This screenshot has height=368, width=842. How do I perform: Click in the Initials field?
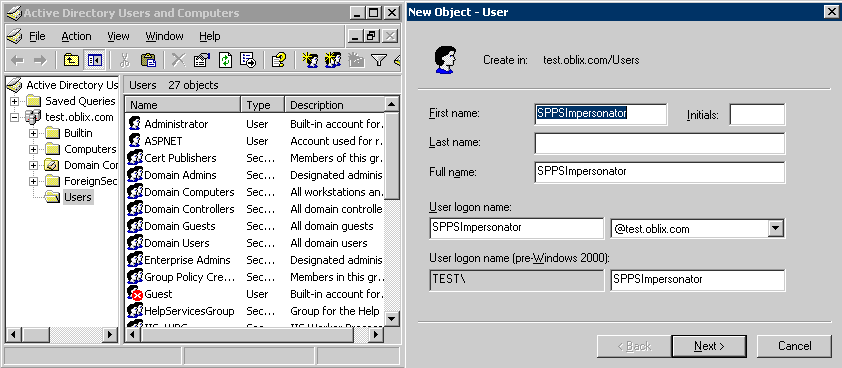coord(757,114)
